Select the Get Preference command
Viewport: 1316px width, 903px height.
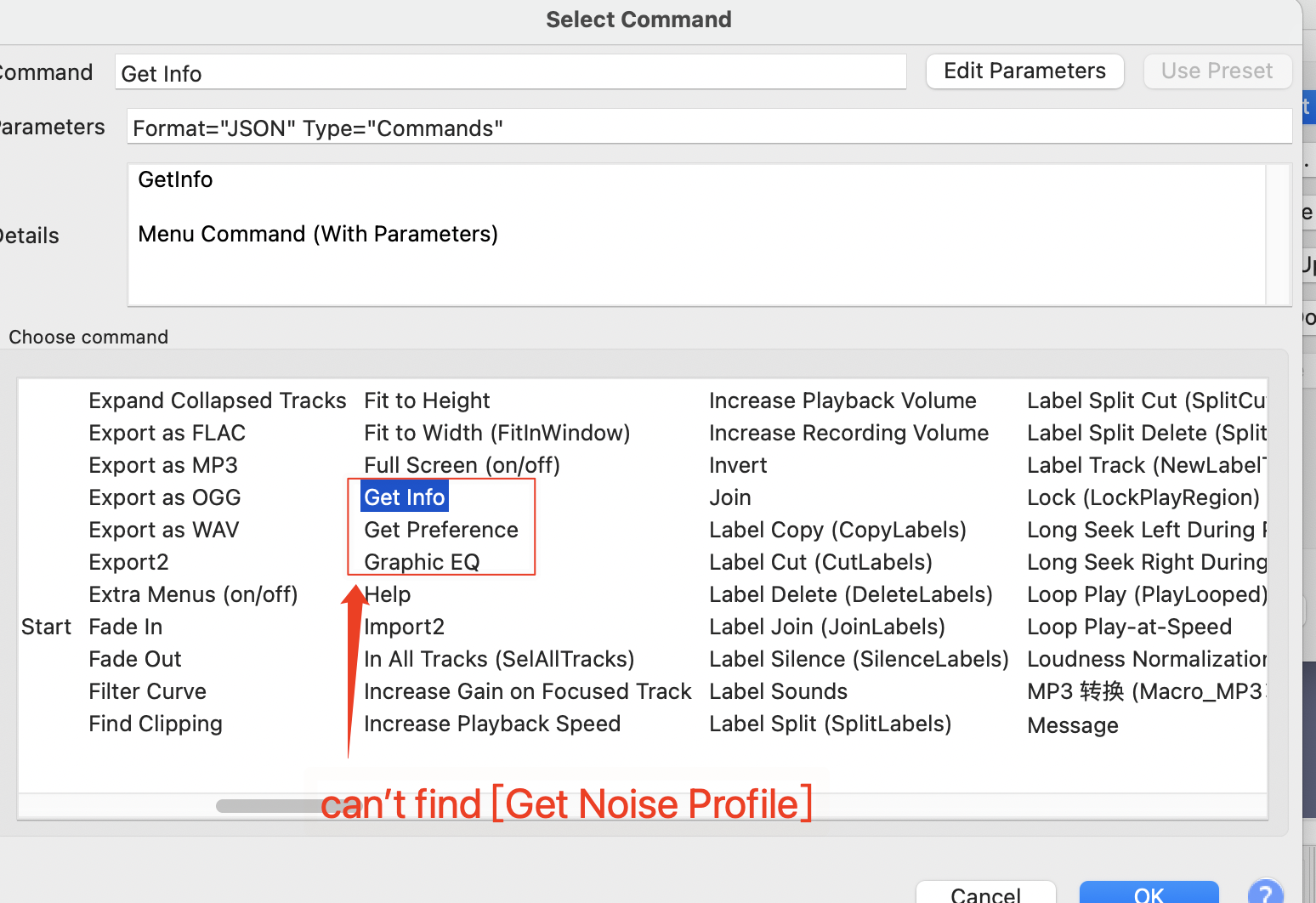440,529
